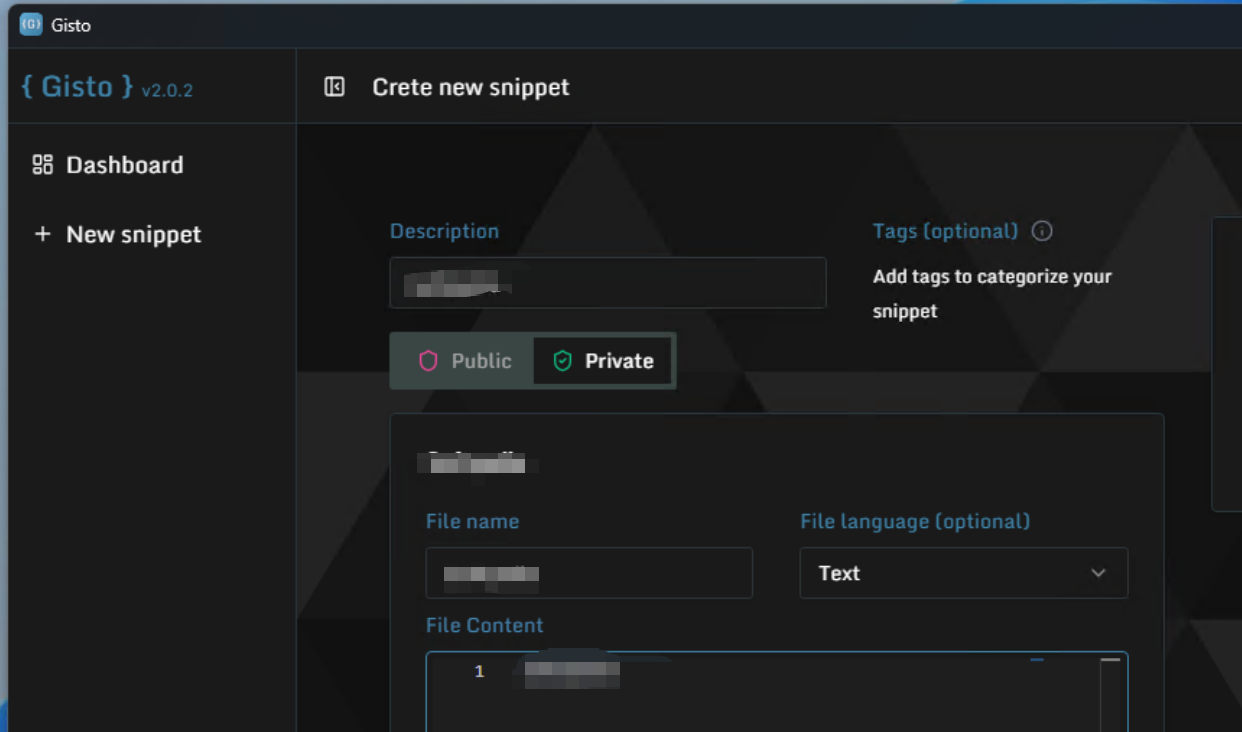This screenshot has height=732, width=1242.
Task: Set snippet visibility to Private
Action: tap(602, 361)
